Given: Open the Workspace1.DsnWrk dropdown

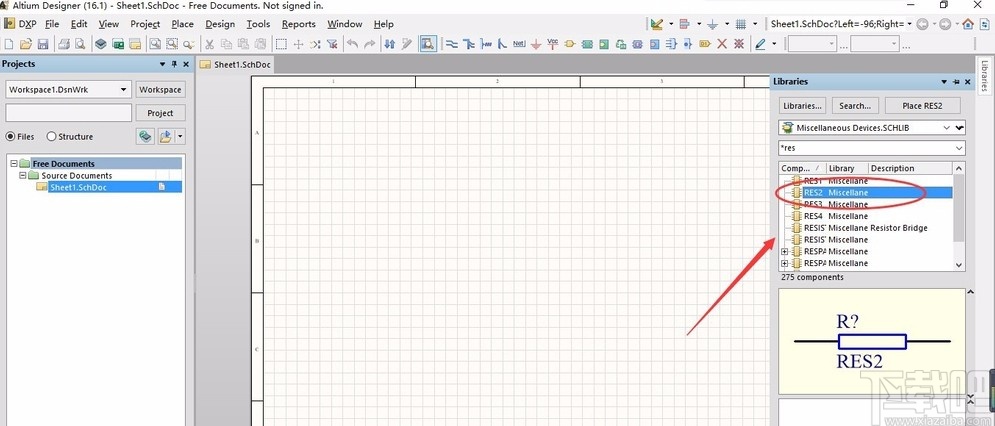Looking at the screenshot, I should pos(123,90).
